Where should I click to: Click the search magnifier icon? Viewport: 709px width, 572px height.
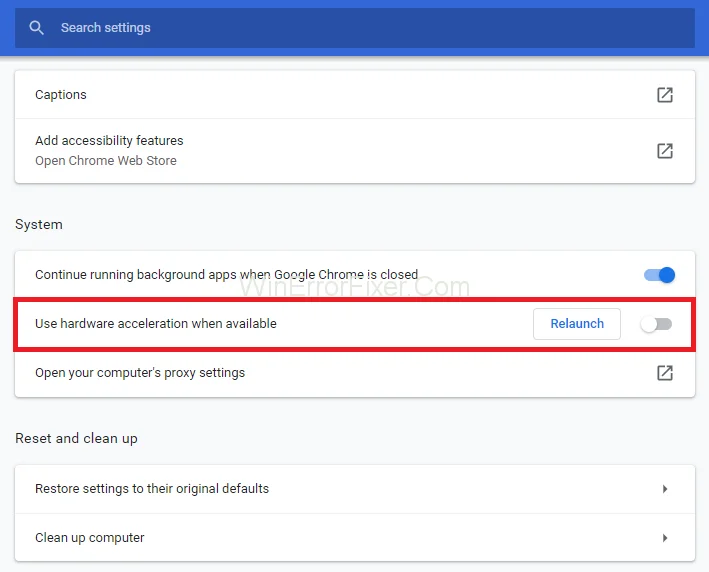tap(36, 28)
